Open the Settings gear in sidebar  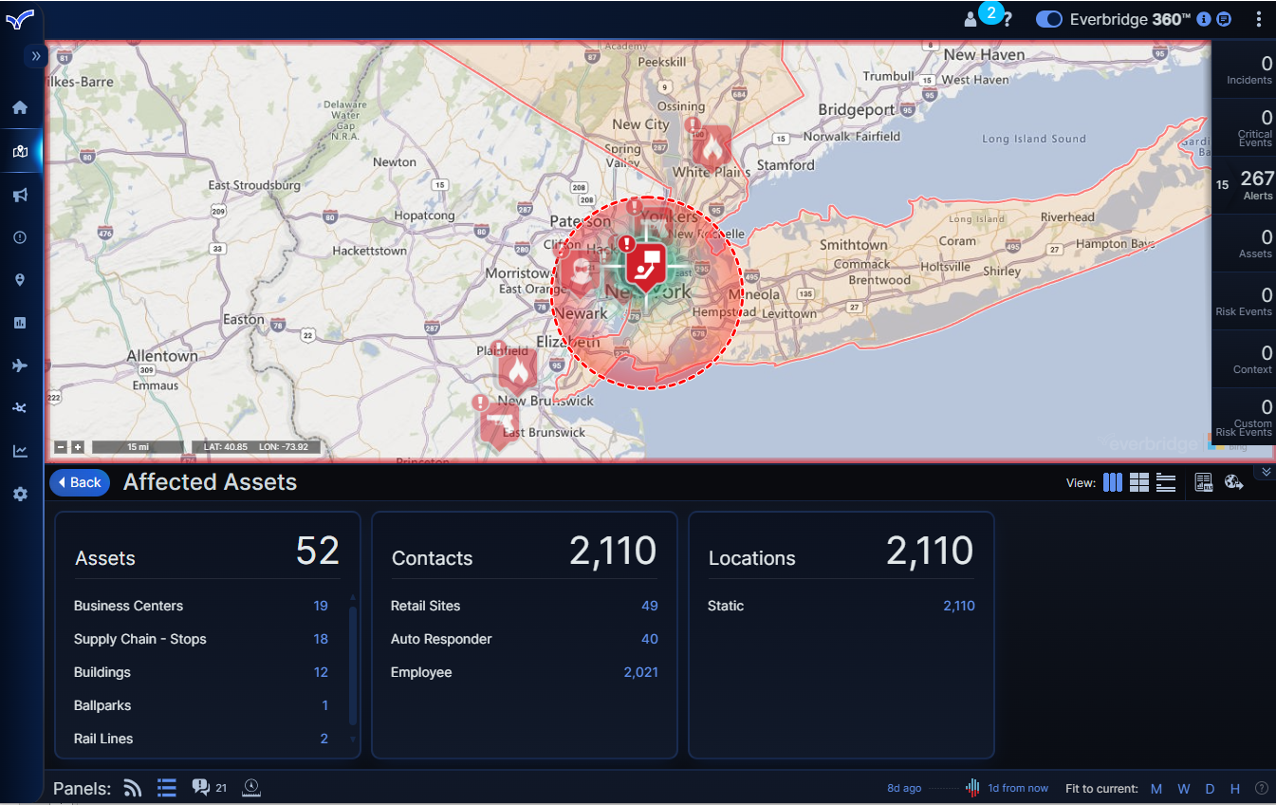pyautogui.click(x=20, y=494)
